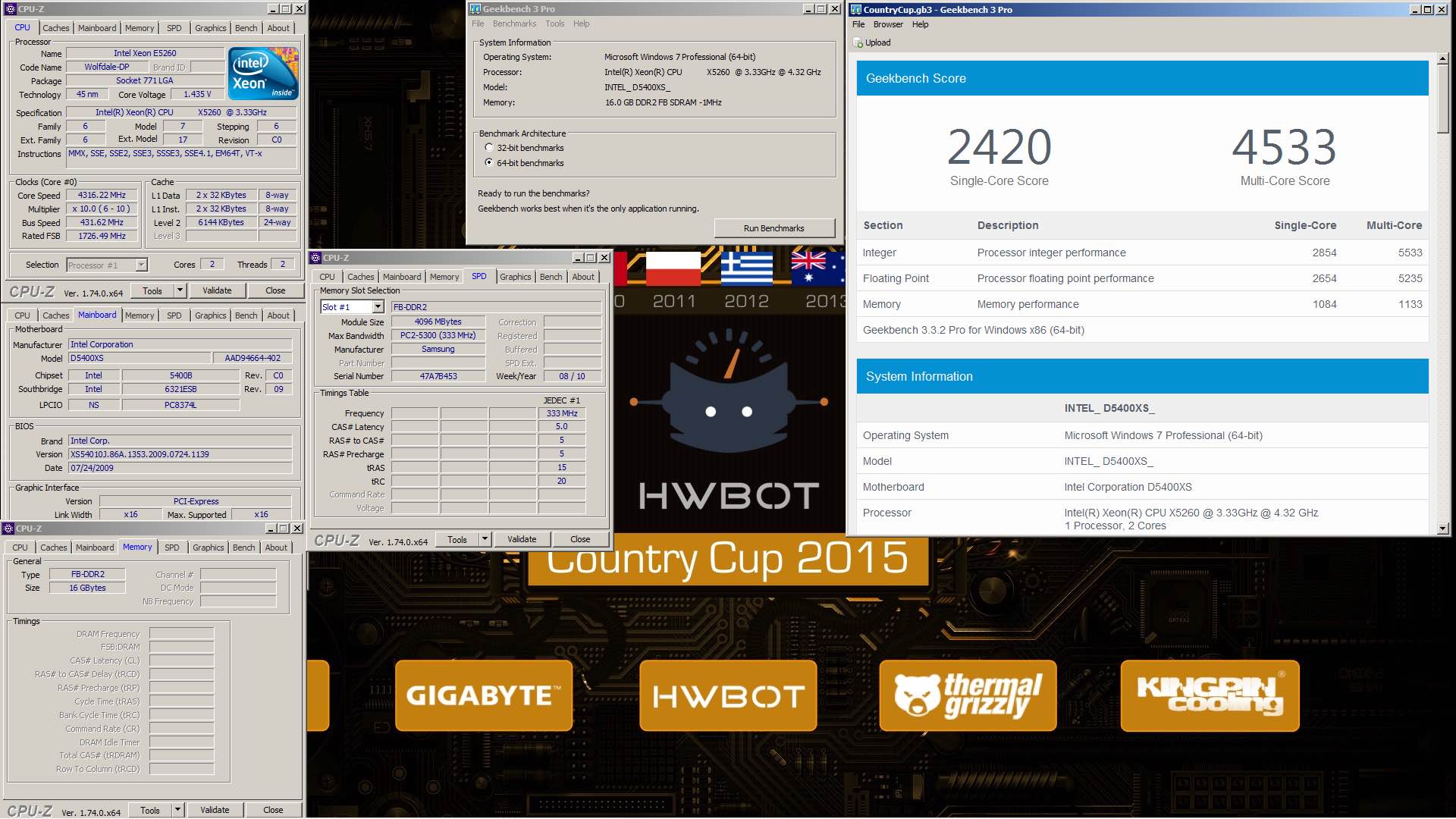Click the Geekbench 3 Pro title bar icon

(x=475, y=9)
